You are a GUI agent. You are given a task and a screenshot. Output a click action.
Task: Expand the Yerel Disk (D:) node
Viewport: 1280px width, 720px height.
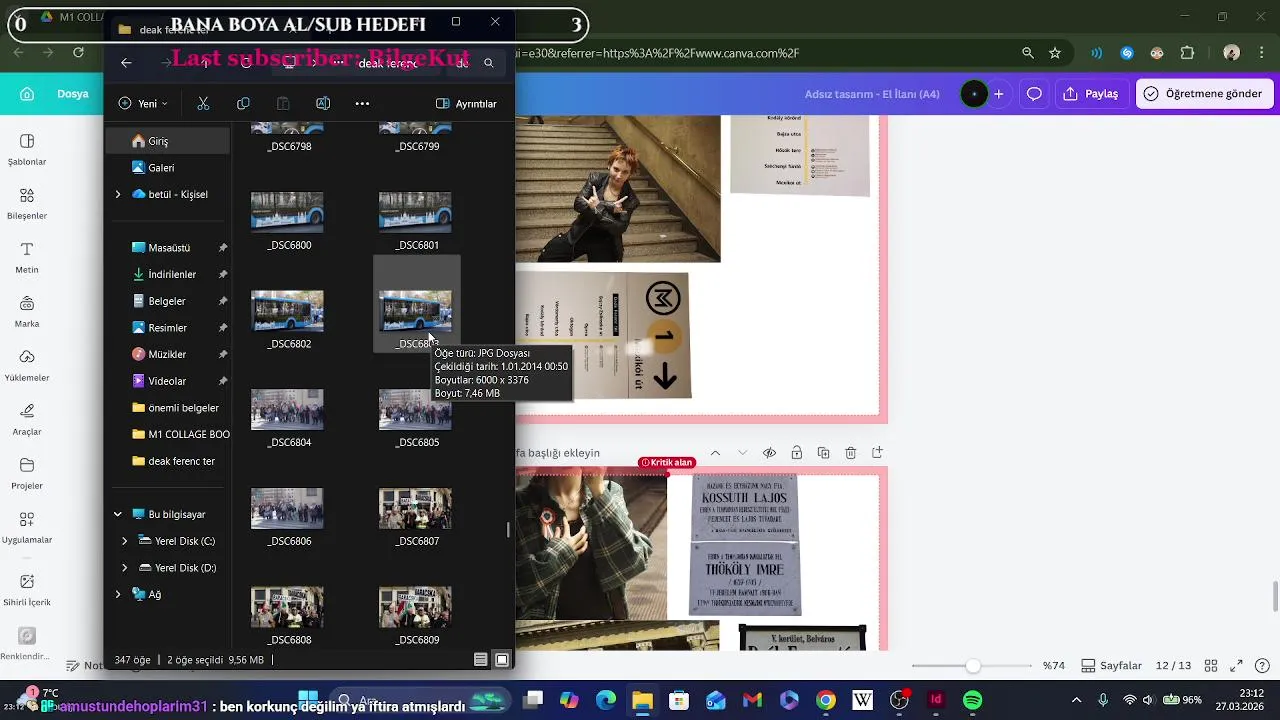(x=124, y=568)
